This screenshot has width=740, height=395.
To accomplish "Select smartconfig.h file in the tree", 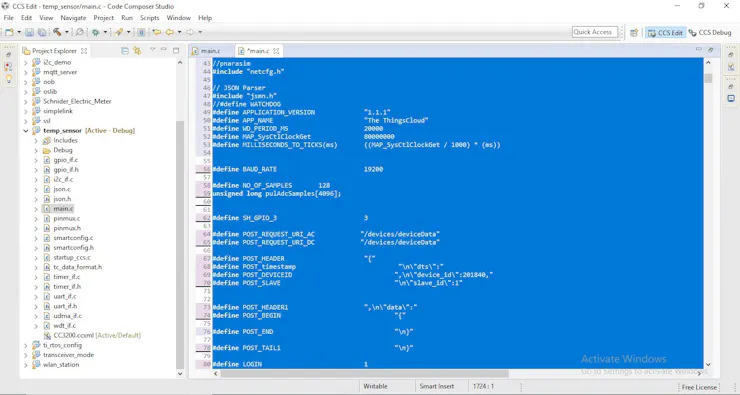I will pyautogui.click(x=73, y=247).
